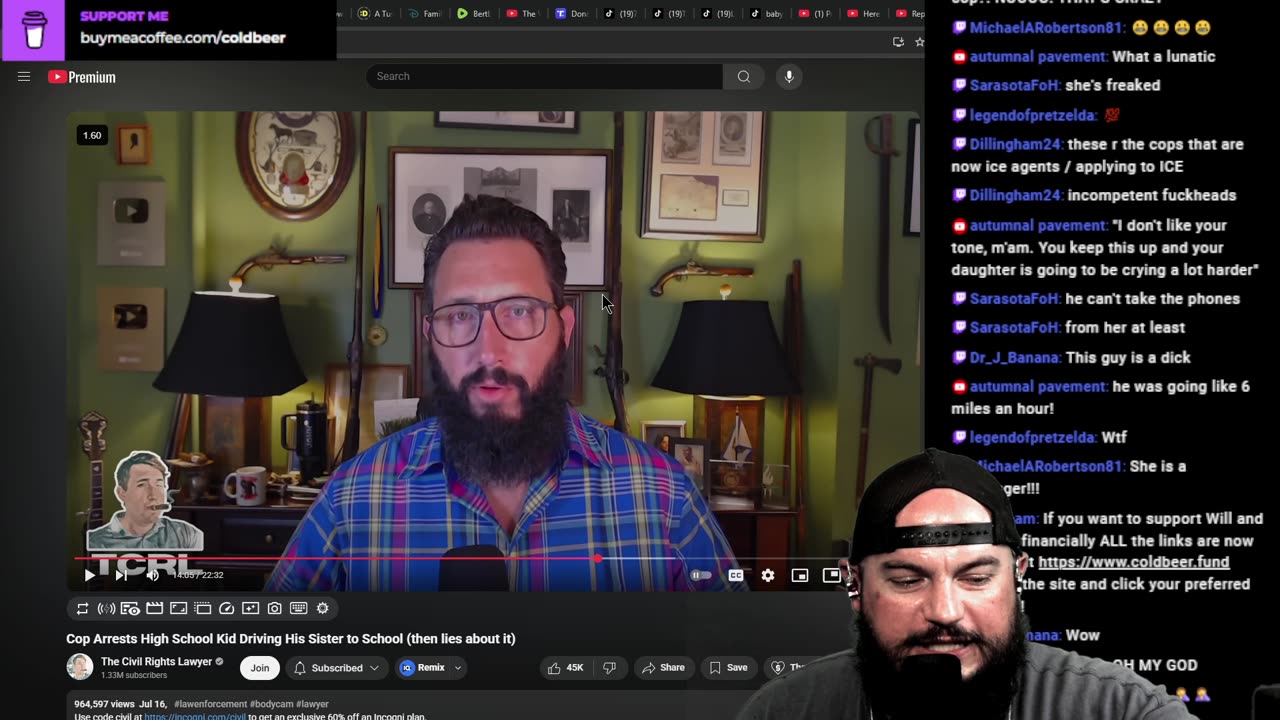The height and width of the screenshot is (720, 1280).
Task: Open player settings gear
Action: point(768,575)
